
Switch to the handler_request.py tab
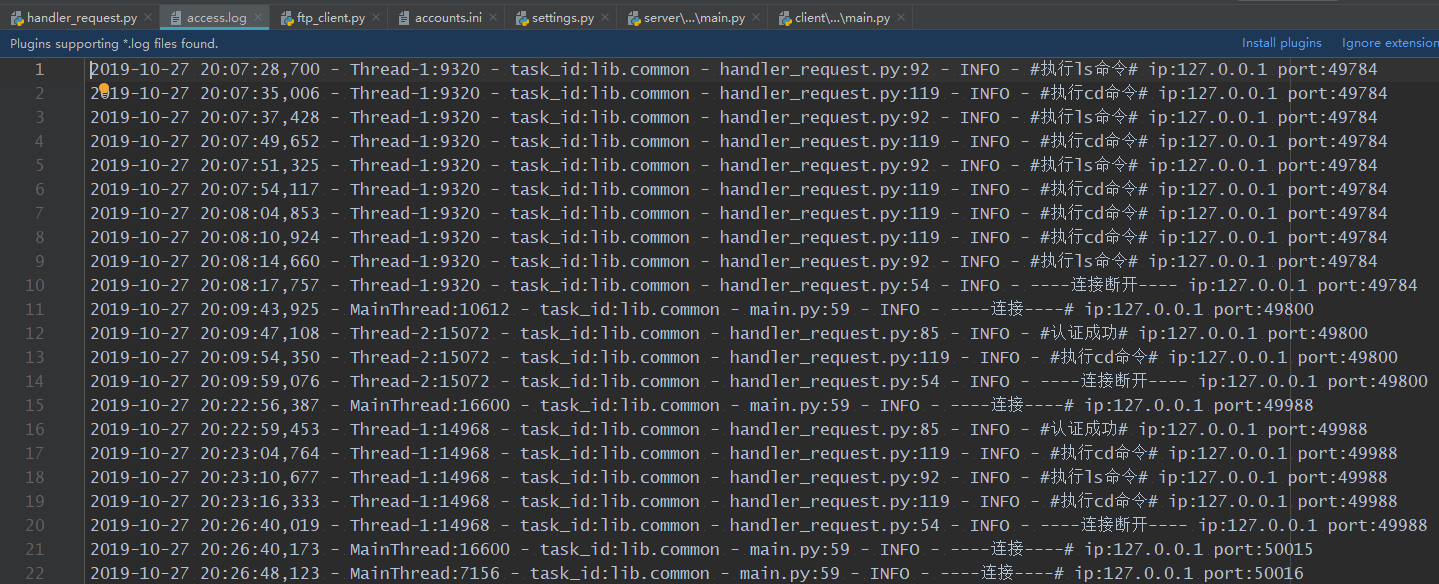pos(81,18)
